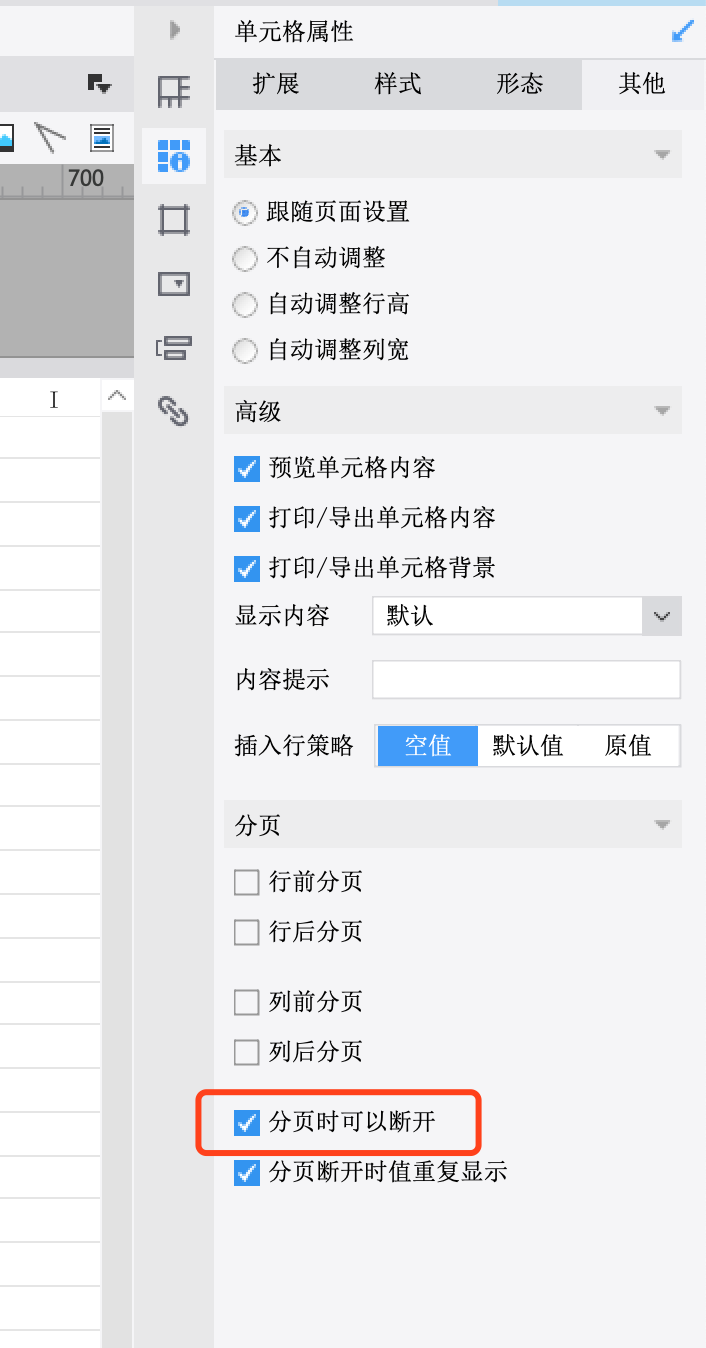Image resolution: width=706 pixels, height=1348 pixels.
Task: Enable the 行前分页 checkbox
Action: pos(246,882)
